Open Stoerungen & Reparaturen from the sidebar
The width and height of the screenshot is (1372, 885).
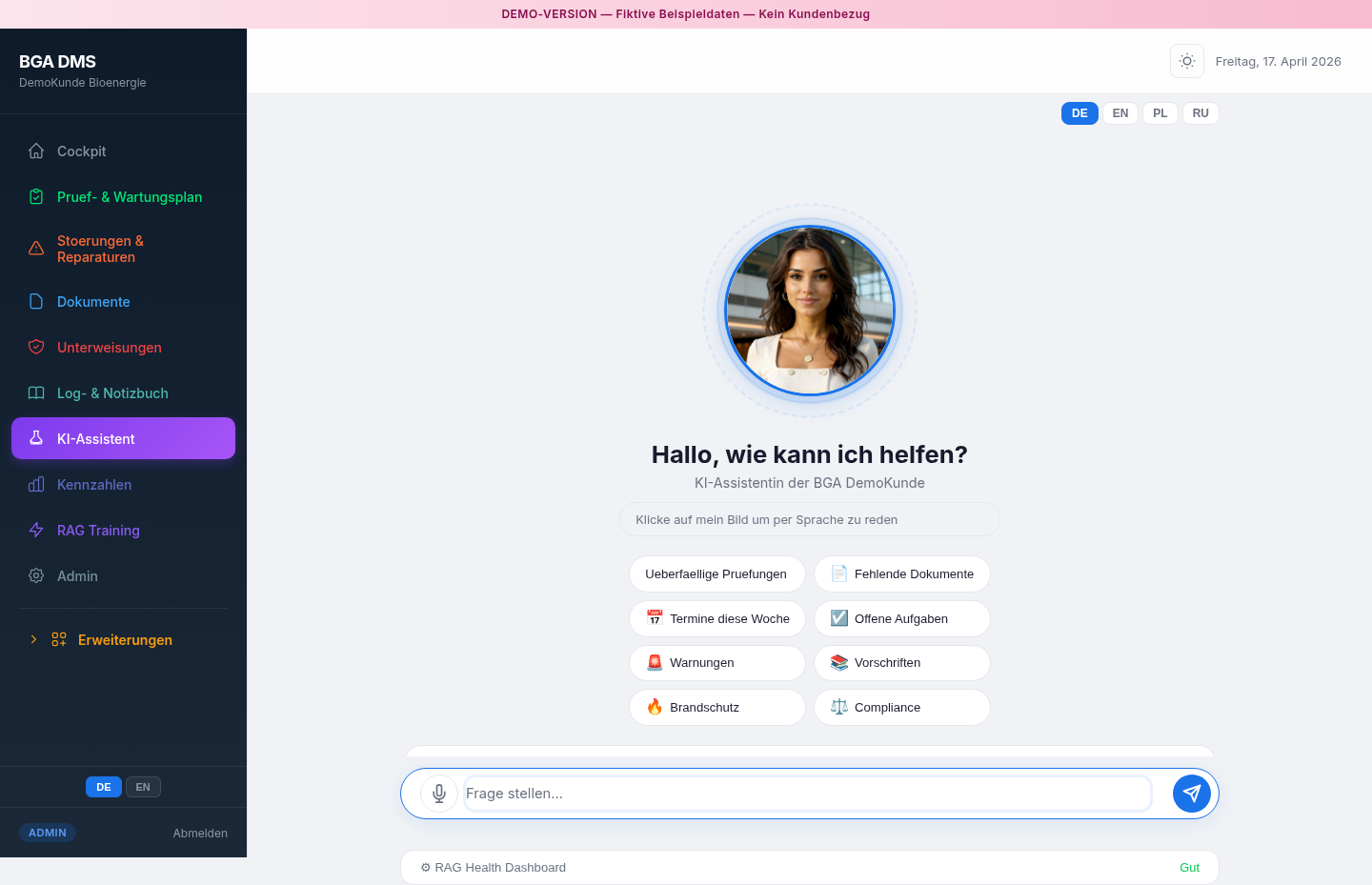click(x=100, y=249)
